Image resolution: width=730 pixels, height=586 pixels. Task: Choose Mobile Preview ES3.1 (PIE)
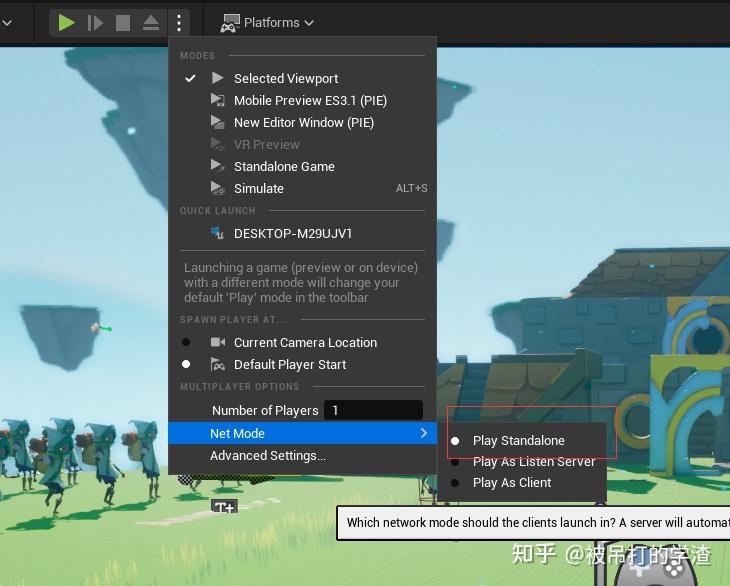tap(303, 101)
